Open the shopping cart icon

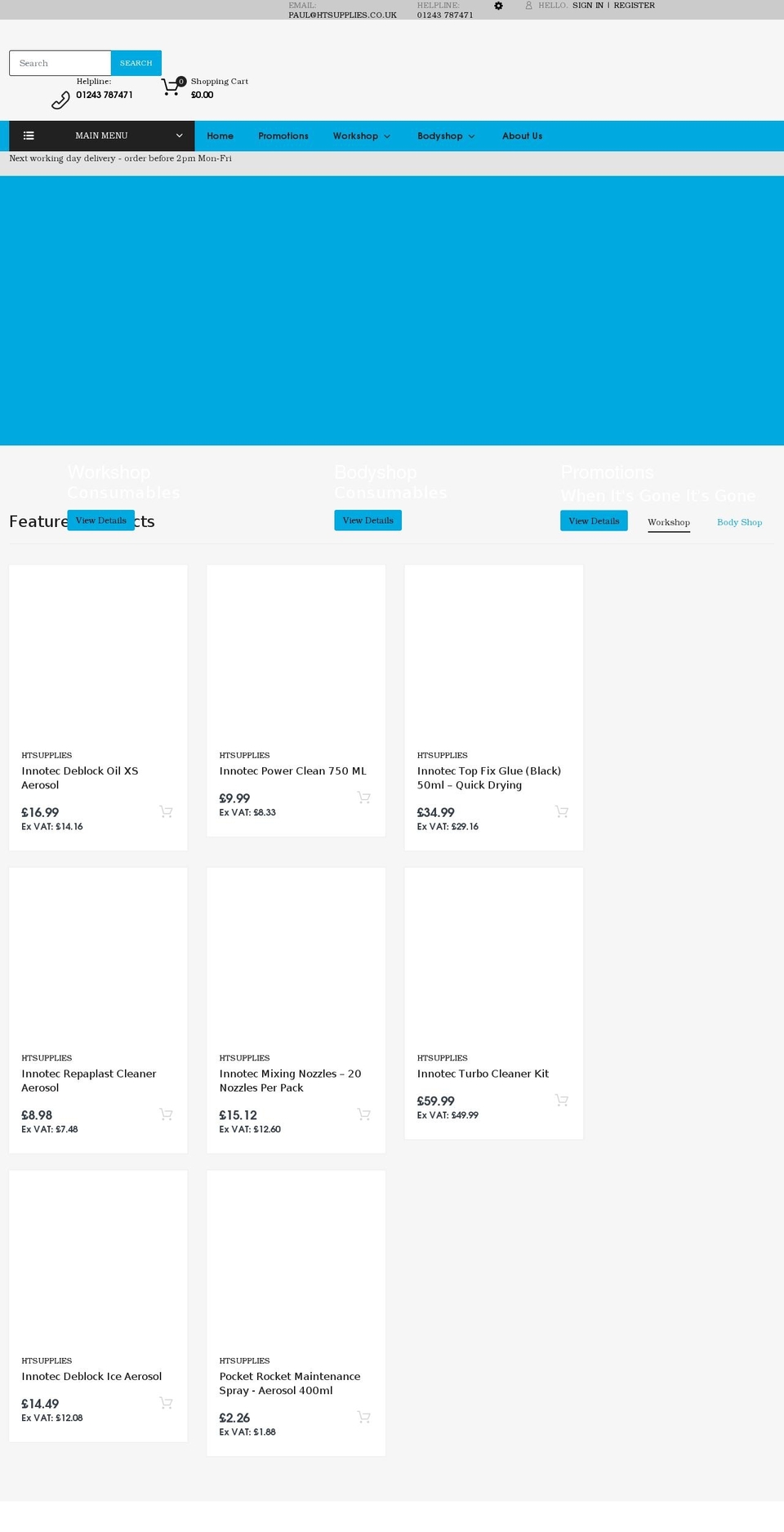click(x=170, y=87)
